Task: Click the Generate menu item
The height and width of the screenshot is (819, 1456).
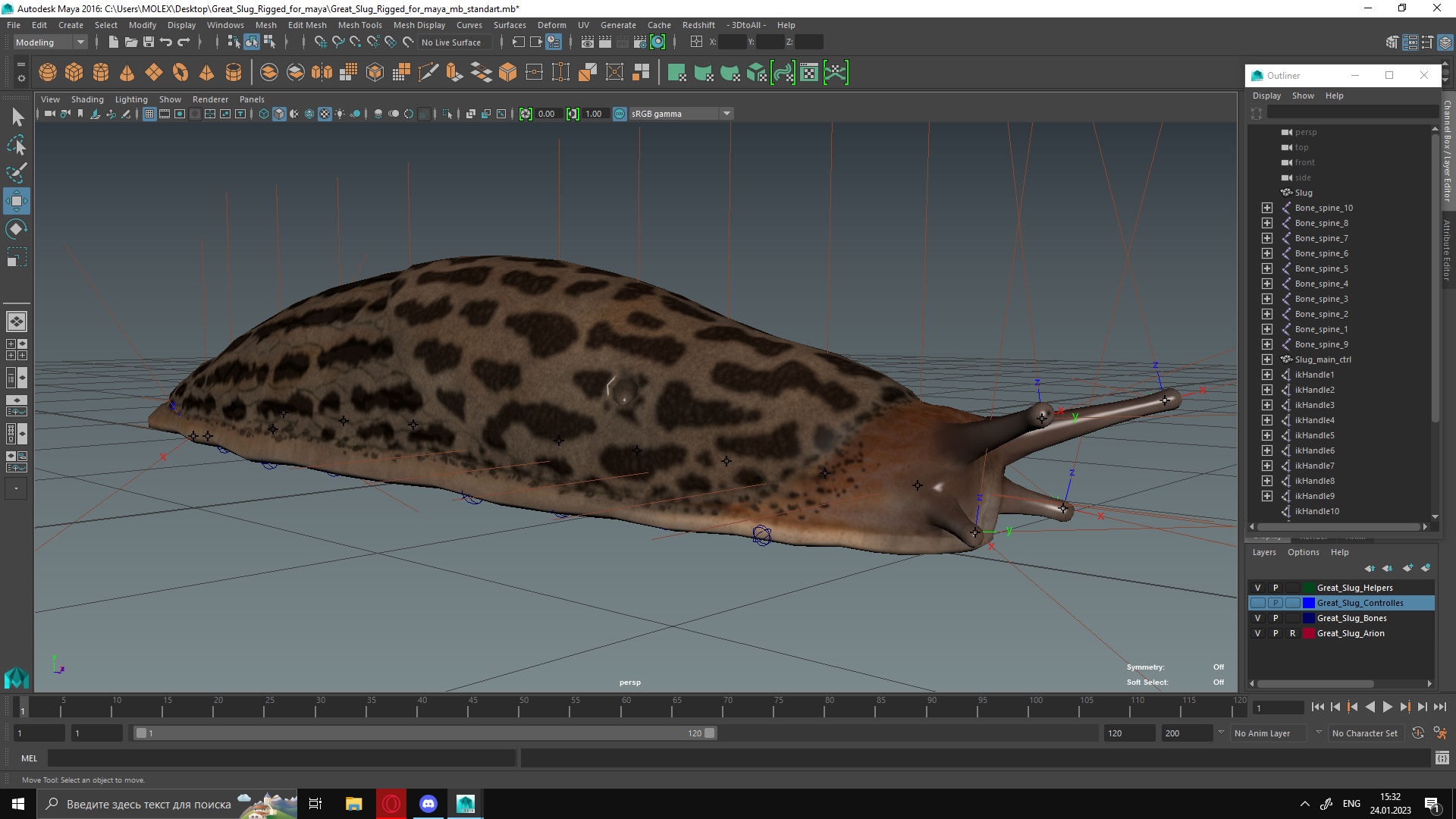Action: tap(617, 25)
